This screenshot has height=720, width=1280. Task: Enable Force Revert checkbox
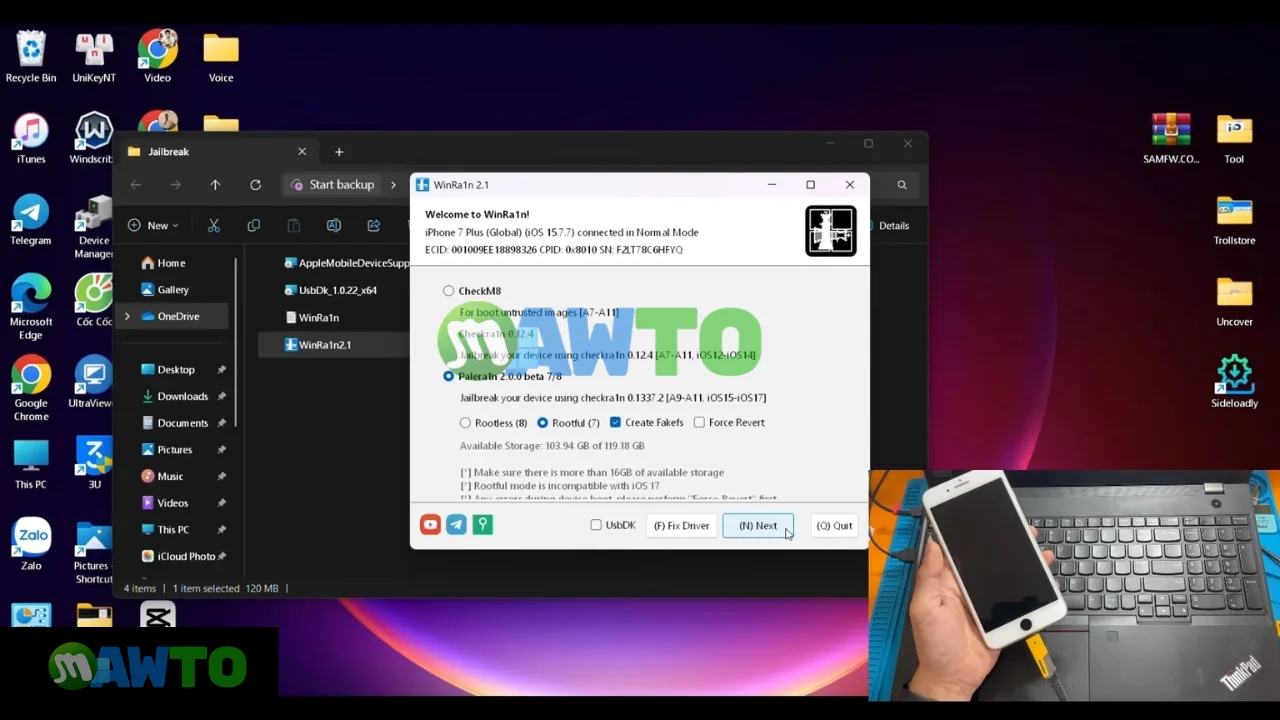699,423
